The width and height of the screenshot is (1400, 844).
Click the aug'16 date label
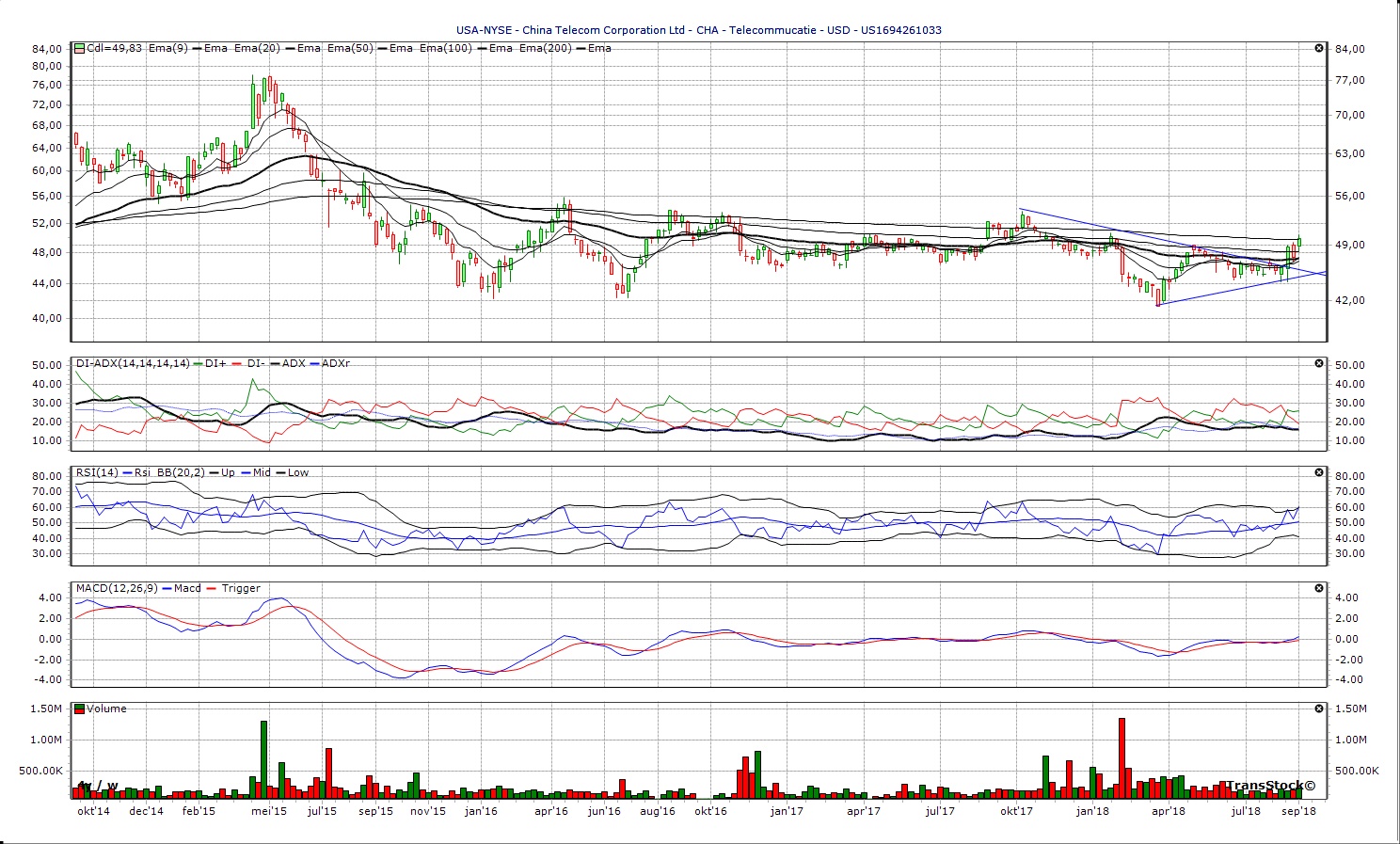point(658,811)
